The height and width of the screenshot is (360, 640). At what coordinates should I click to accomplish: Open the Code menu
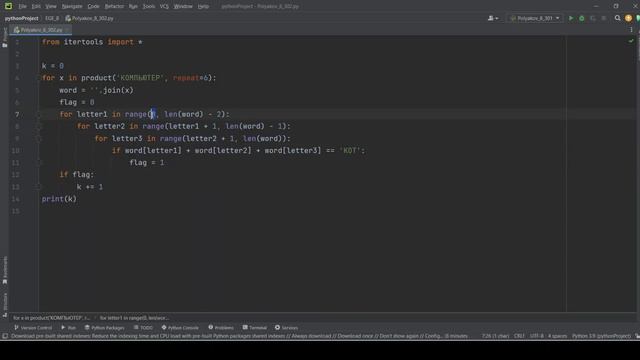pos(93,7)
